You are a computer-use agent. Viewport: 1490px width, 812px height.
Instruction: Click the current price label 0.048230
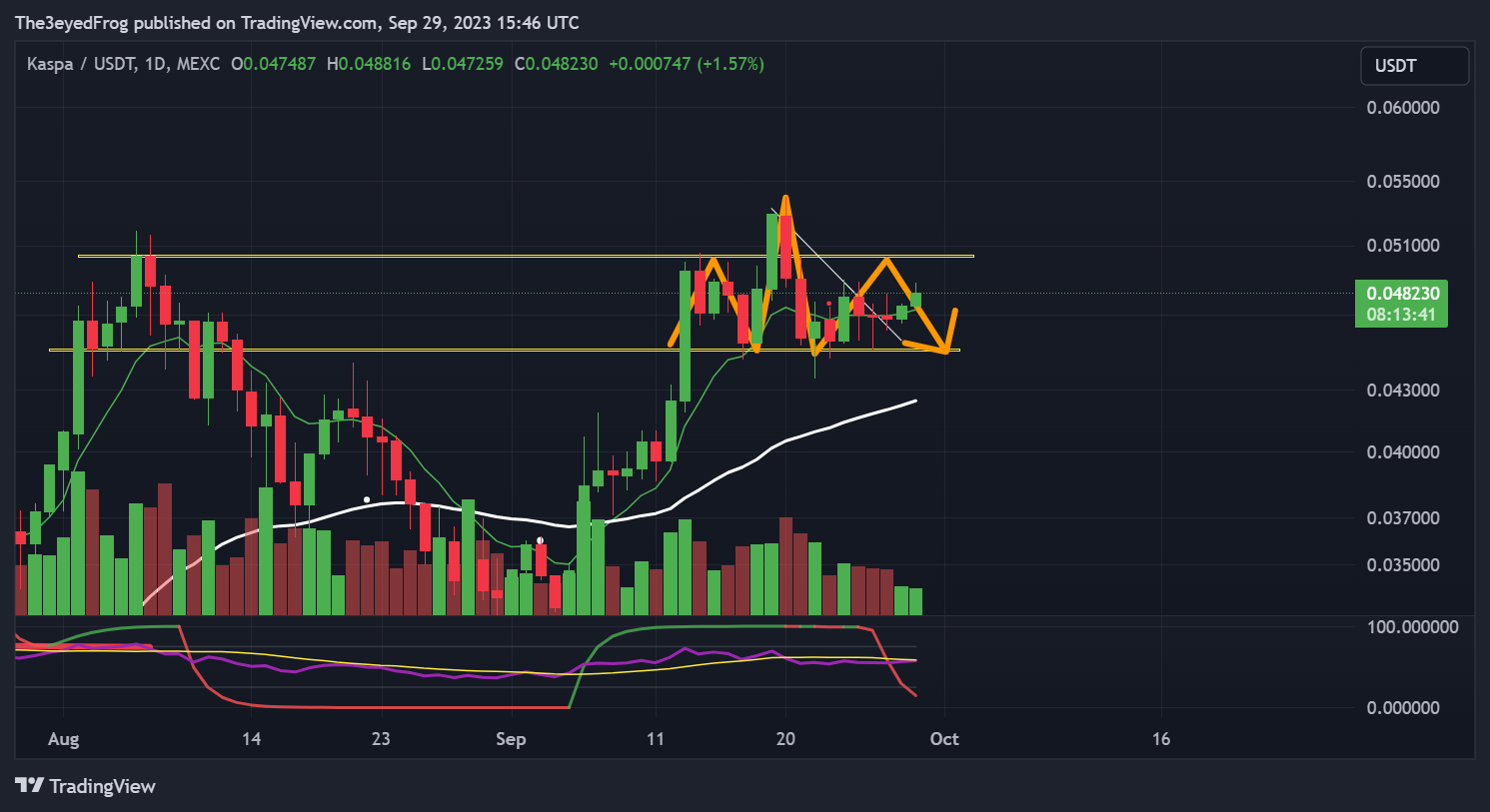pos(1403,294)
